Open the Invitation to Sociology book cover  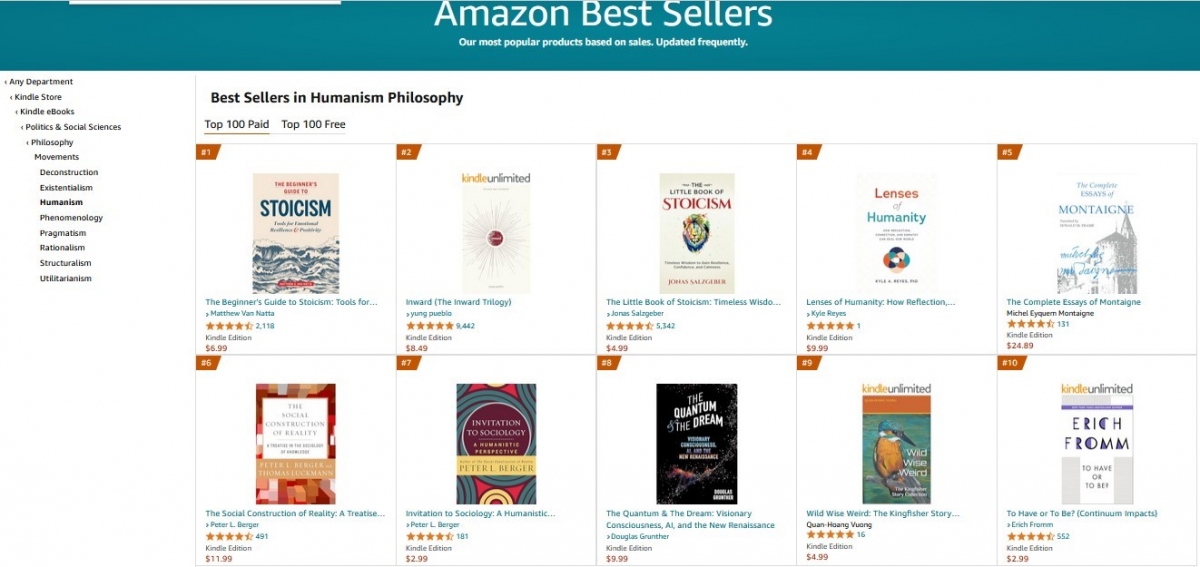(496, 443)
